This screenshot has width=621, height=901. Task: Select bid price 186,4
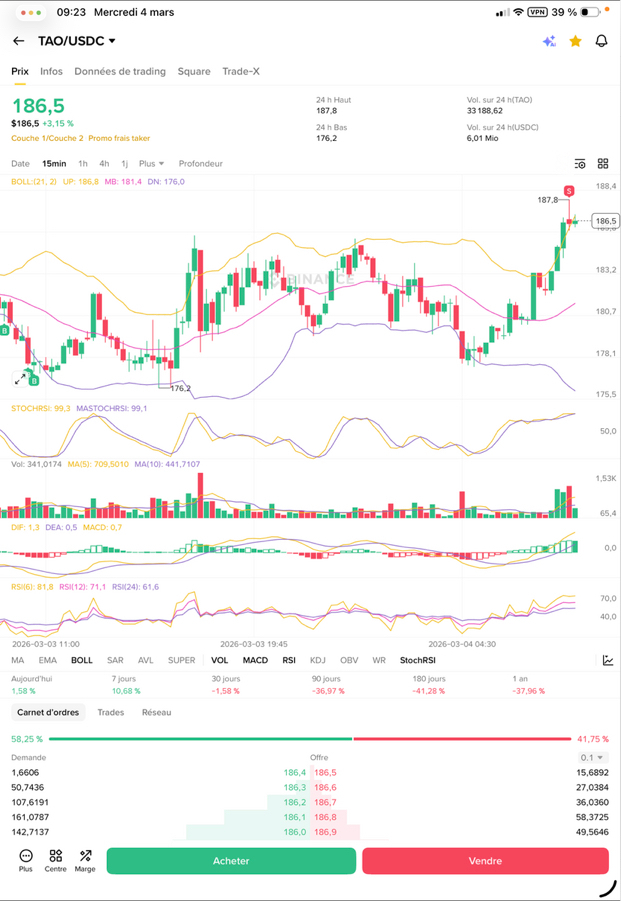tap(295, 773)
